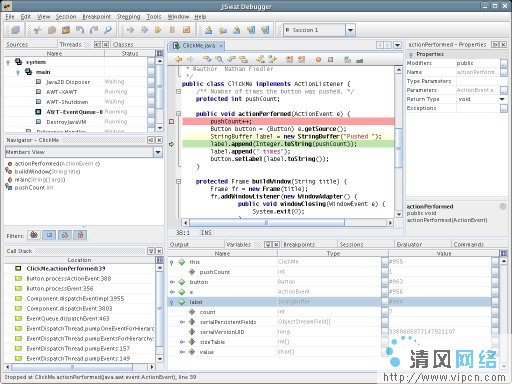Close the Navigator - ClickMe panel
The width and height of the screenshot is (512, 384).
(159, 140)
